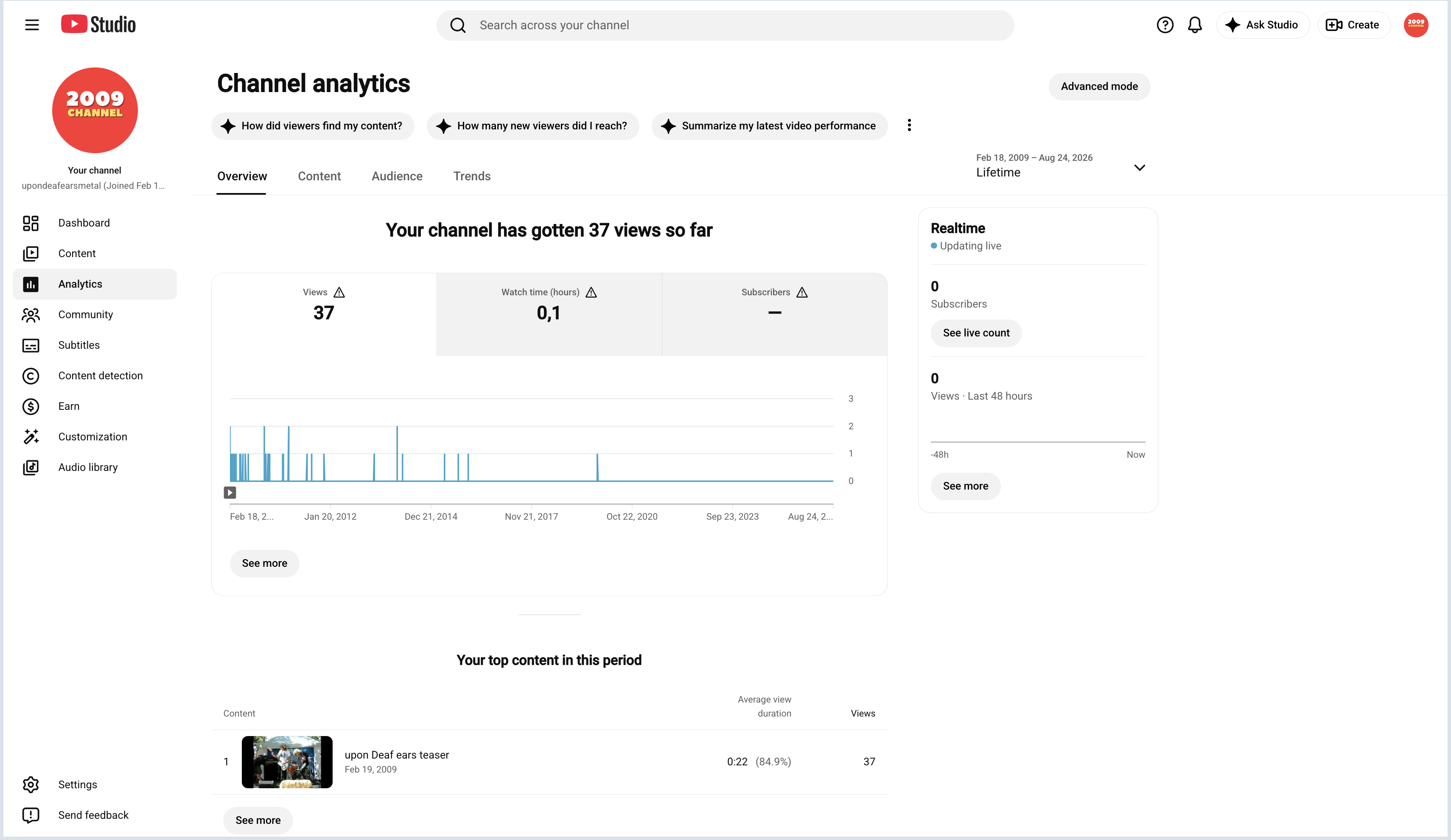This screenshot has height=840, width=1451.
Task: Click the Create video button
Action: click(1353, 25)
